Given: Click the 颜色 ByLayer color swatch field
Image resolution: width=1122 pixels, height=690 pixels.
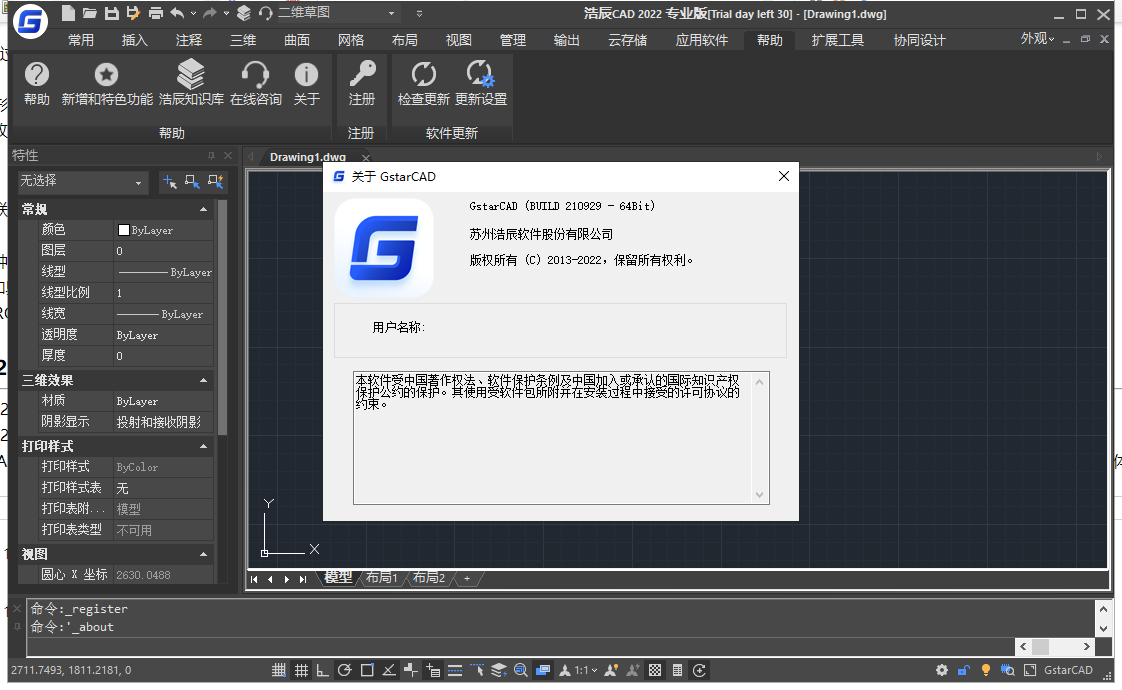Looking at the screenshot, I should [163, 230].
